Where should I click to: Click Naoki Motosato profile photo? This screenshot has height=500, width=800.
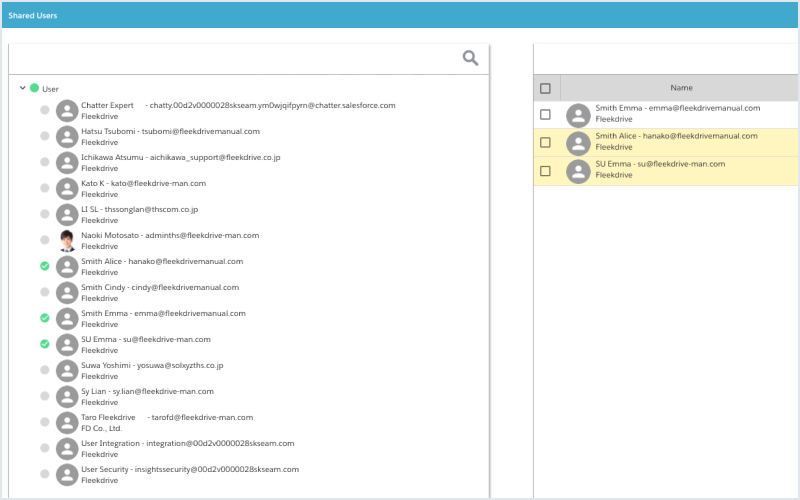(x=67, y=241)
